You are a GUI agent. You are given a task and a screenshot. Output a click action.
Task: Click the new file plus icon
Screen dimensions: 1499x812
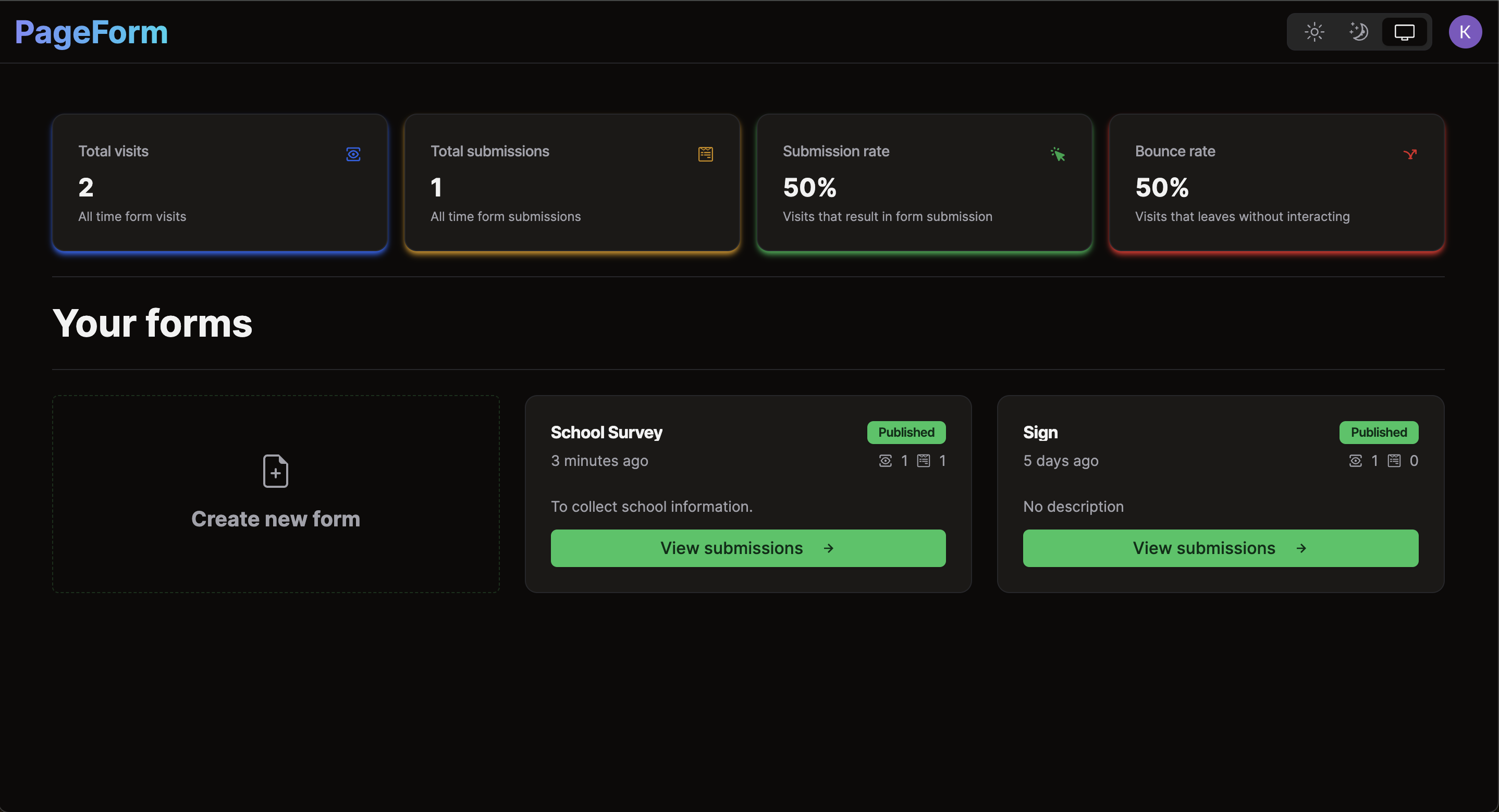(275, 471)
